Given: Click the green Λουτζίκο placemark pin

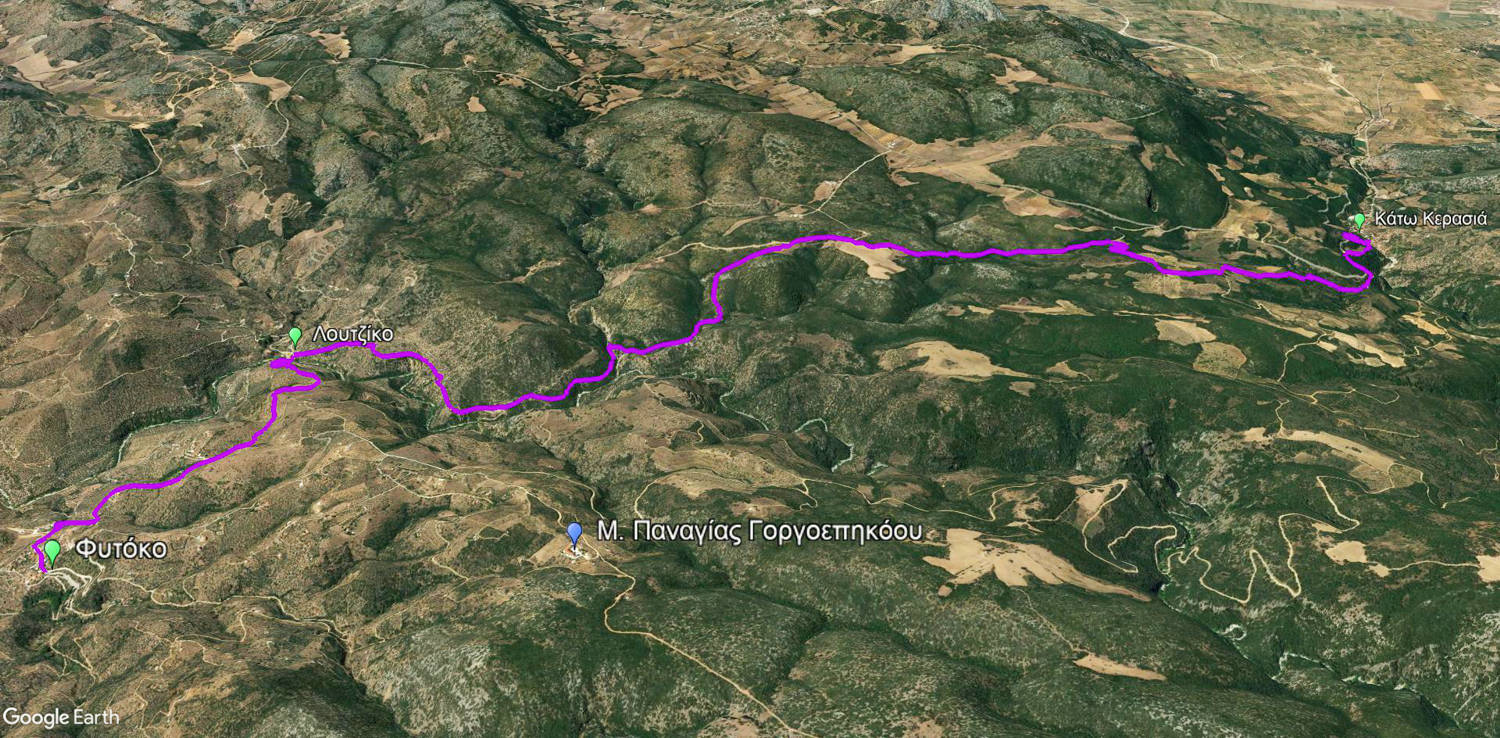Looking at the screenshot, I should pyautogui.click(x=295, y=337).
